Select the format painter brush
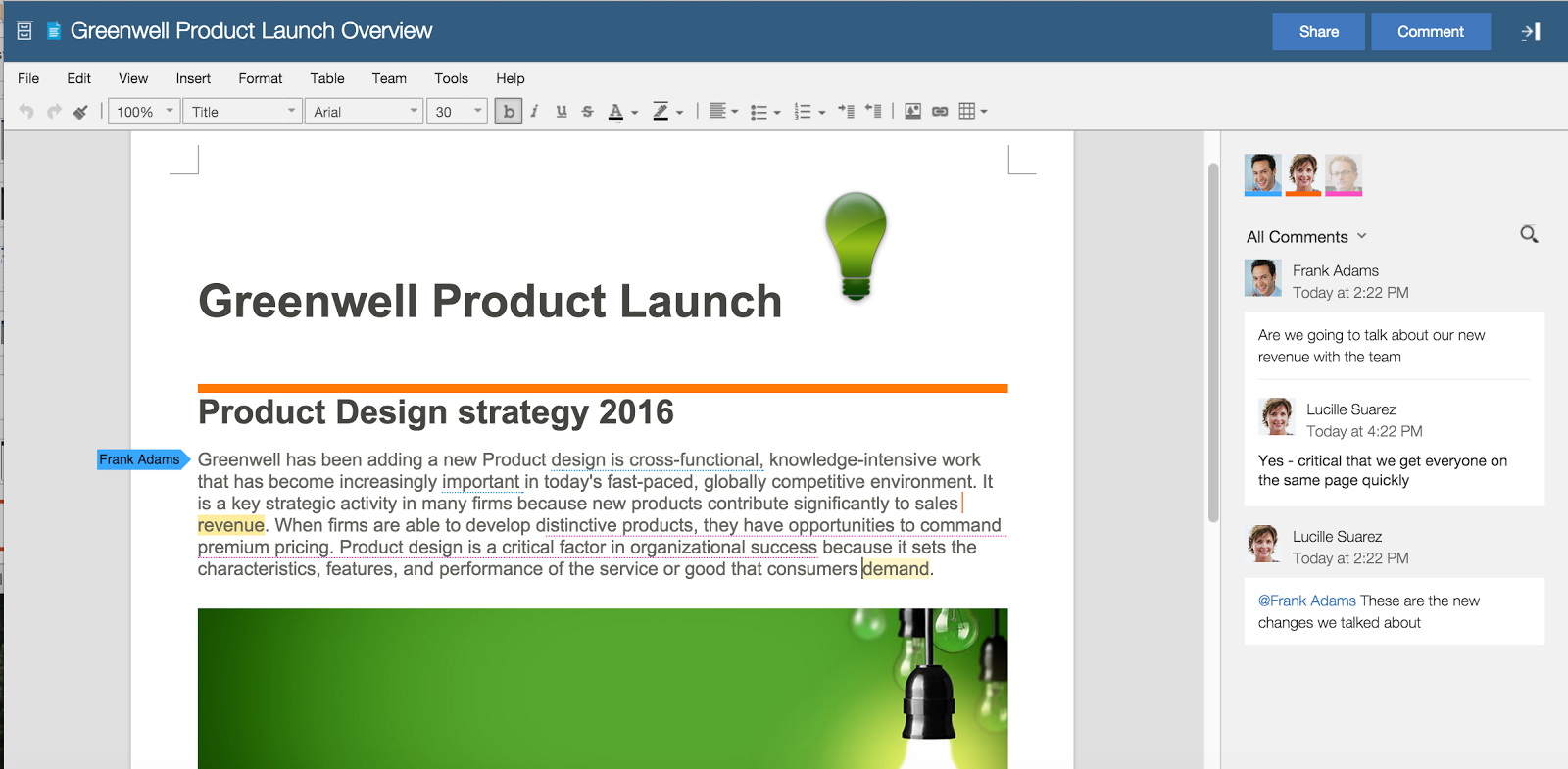The height and width of the screenshot is (769, 1568). pos(80,111)
